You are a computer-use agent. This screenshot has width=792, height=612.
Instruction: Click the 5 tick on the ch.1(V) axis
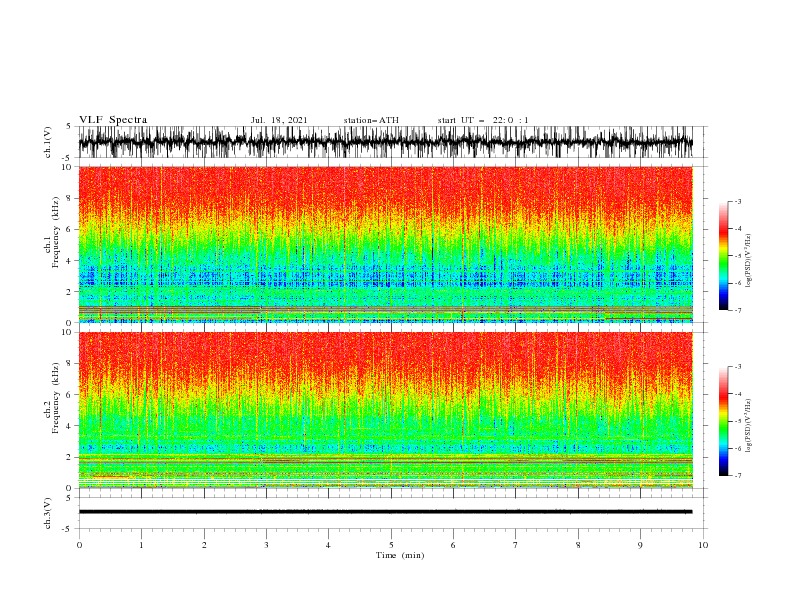point(69,127)
